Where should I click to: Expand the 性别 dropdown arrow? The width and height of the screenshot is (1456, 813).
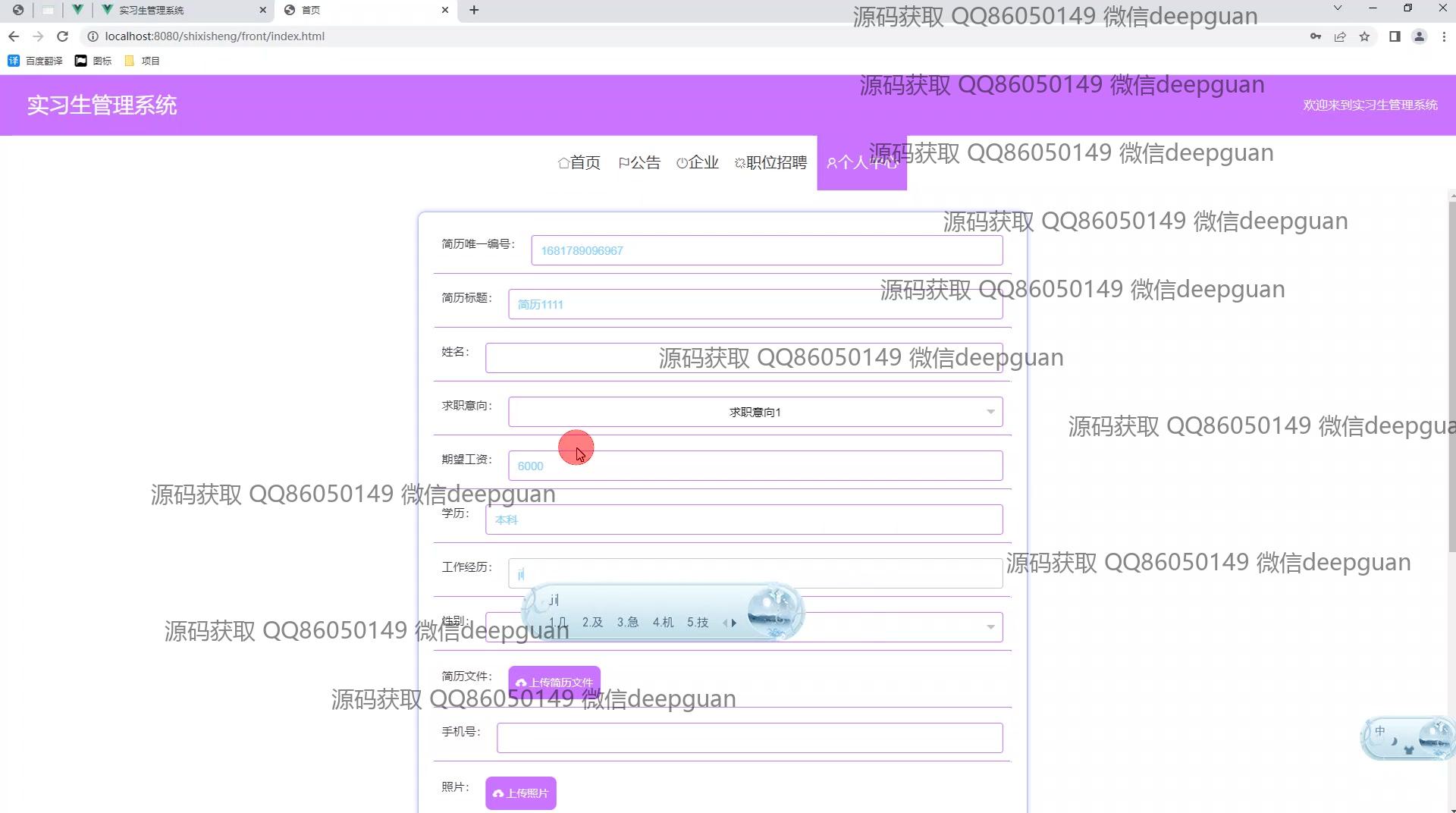(990, 627)
